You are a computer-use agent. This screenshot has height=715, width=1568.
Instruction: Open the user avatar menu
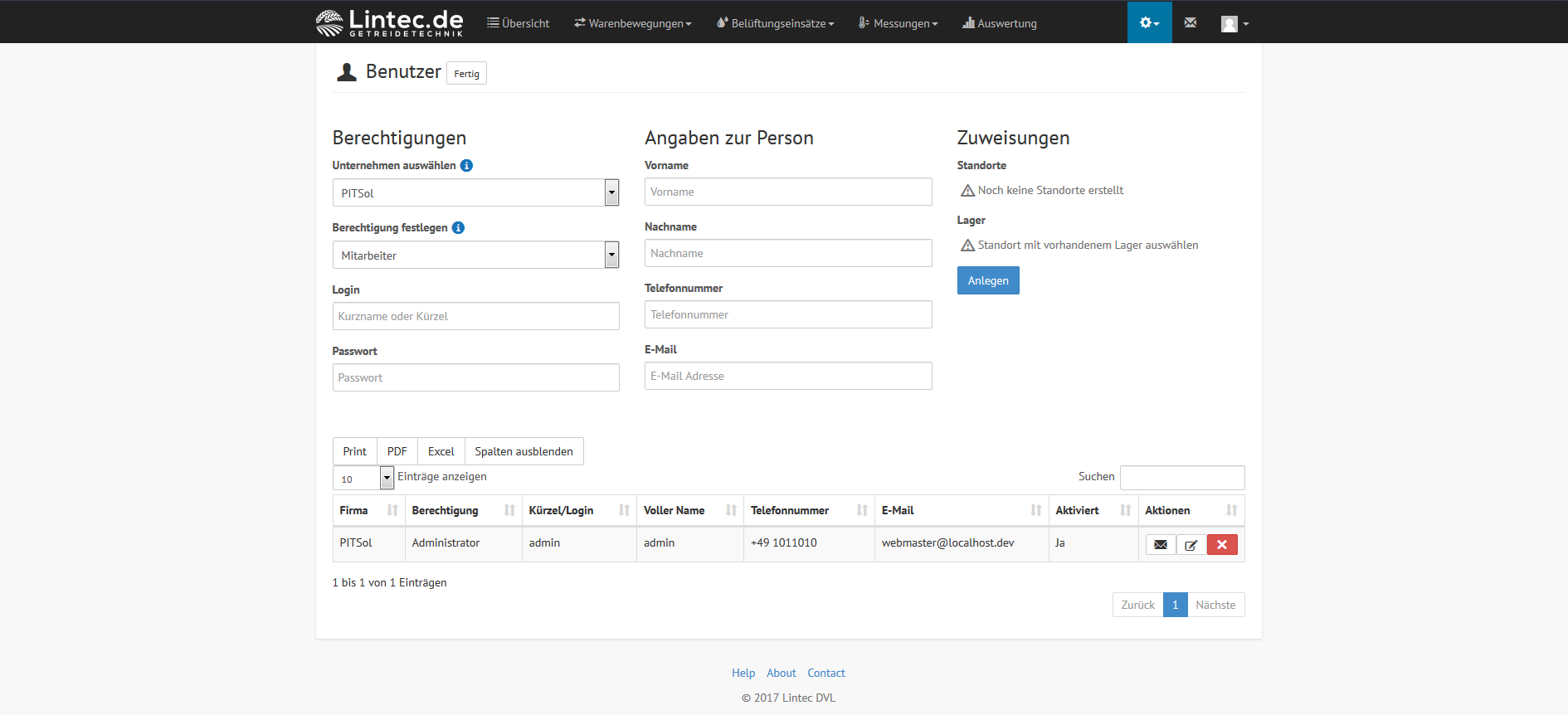[1234, 23]
